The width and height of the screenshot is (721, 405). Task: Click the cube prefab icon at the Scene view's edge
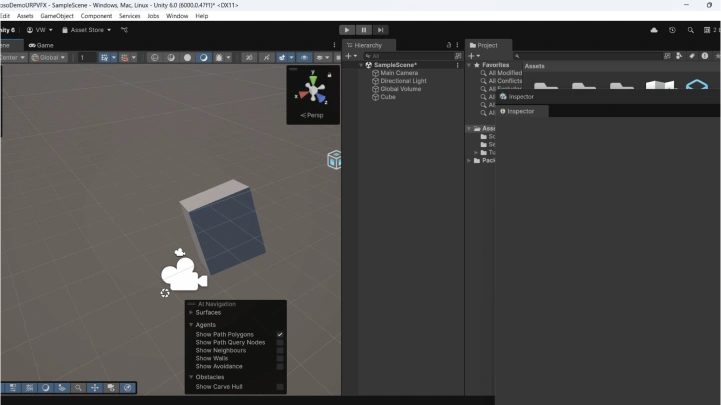click(334, 160)
